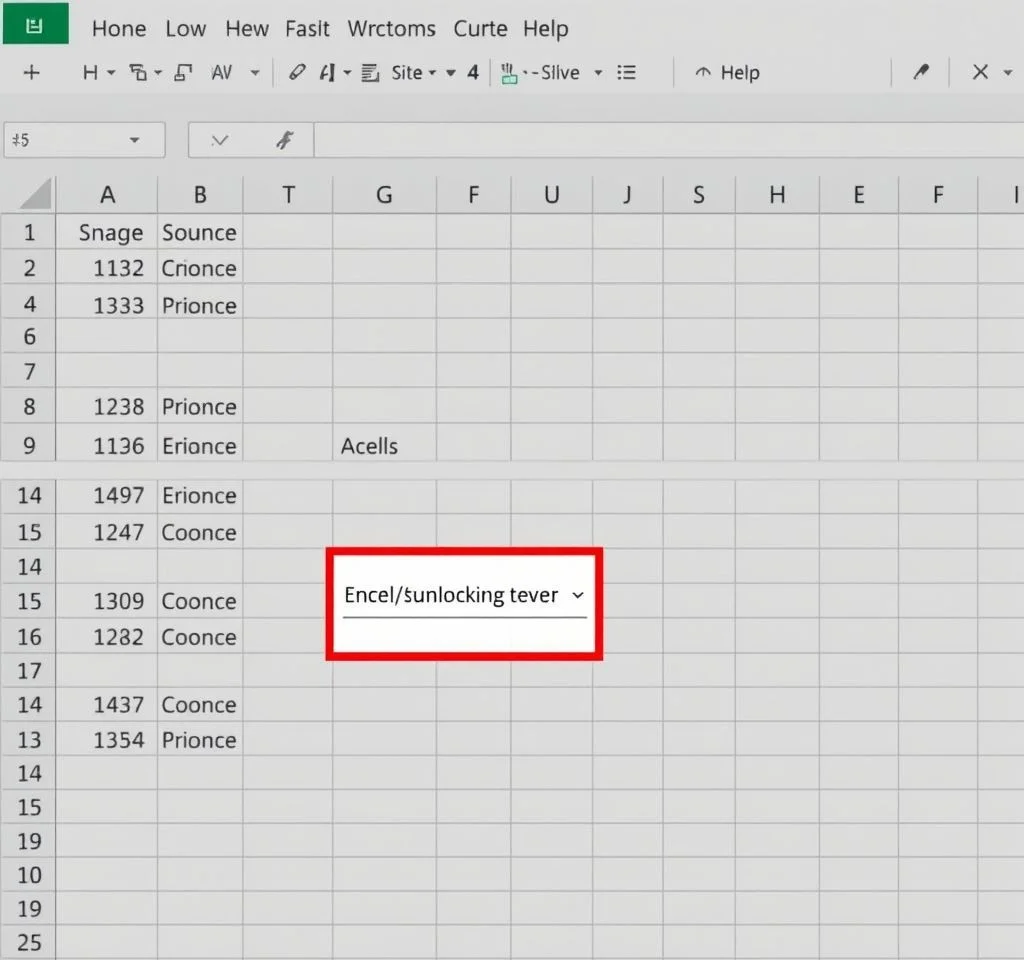Open the Wrctoms menu
Viewport: 1024px width, 960px height.
[x=391, y=29]
